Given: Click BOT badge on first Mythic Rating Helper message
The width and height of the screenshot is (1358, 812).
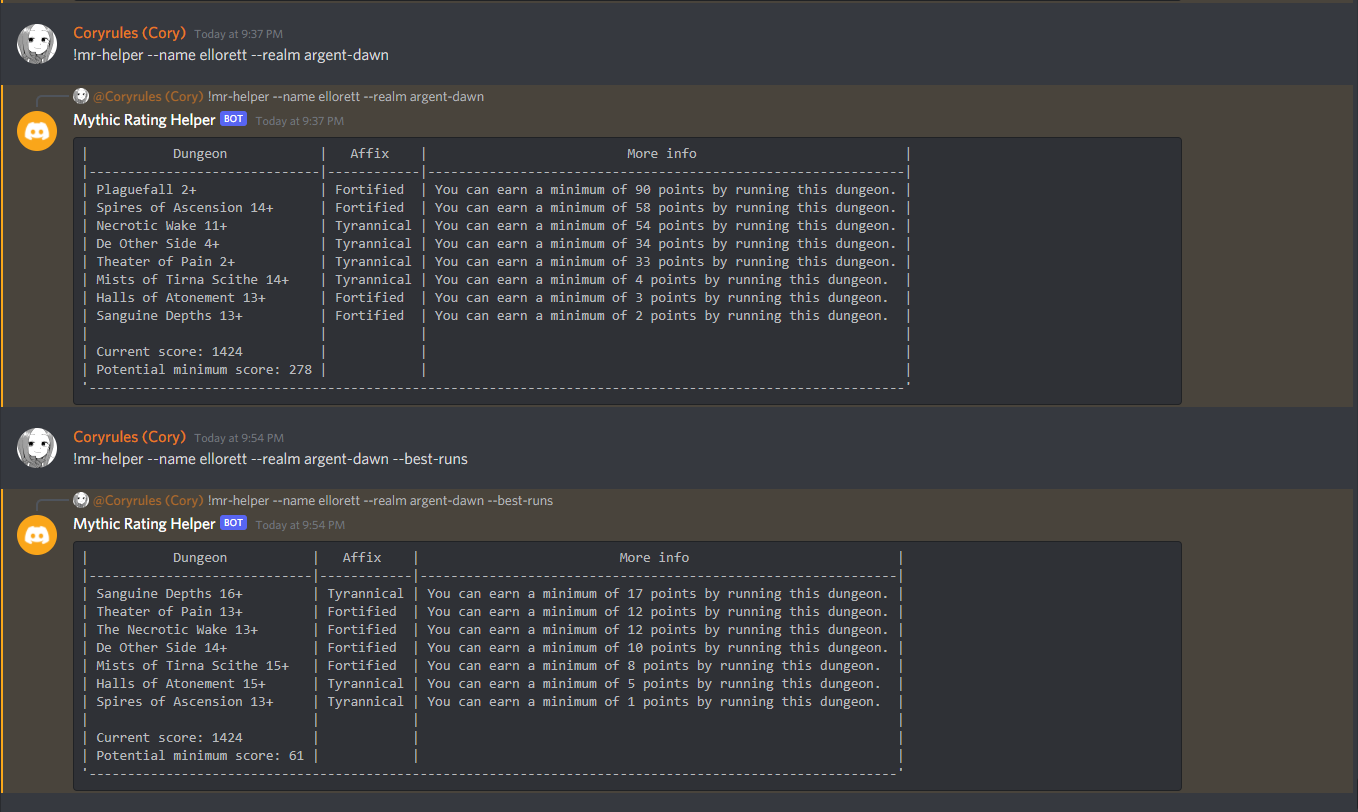Looking at the screenshot, I should (x=233, y=119).
